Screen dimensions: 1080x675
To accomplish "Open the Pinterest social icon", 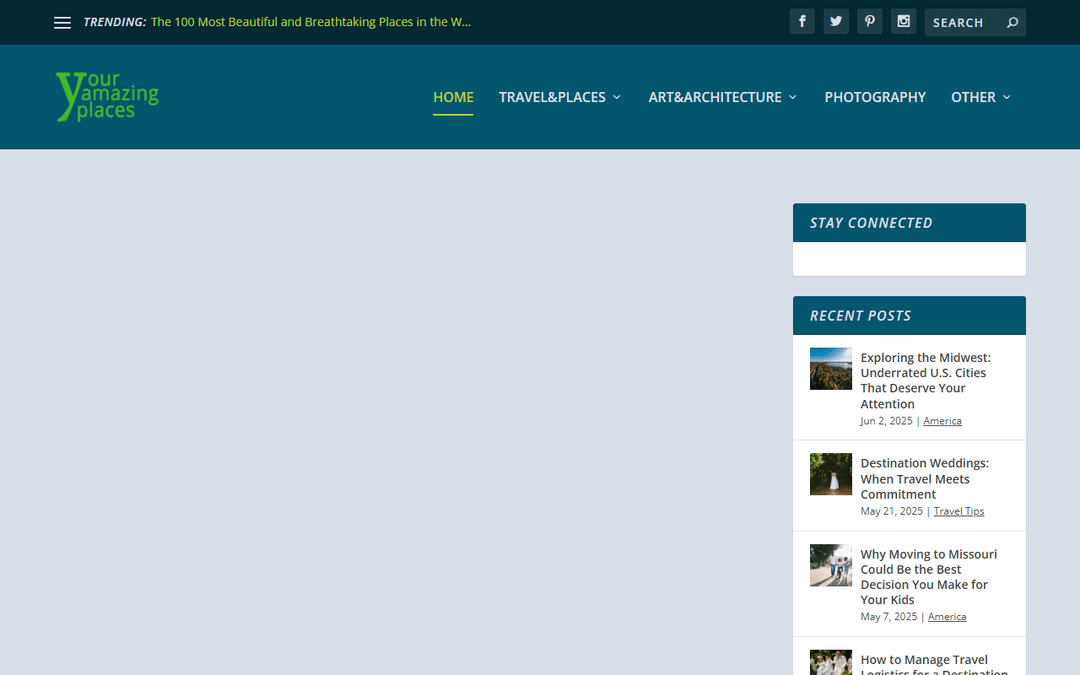I will [869, 21].
